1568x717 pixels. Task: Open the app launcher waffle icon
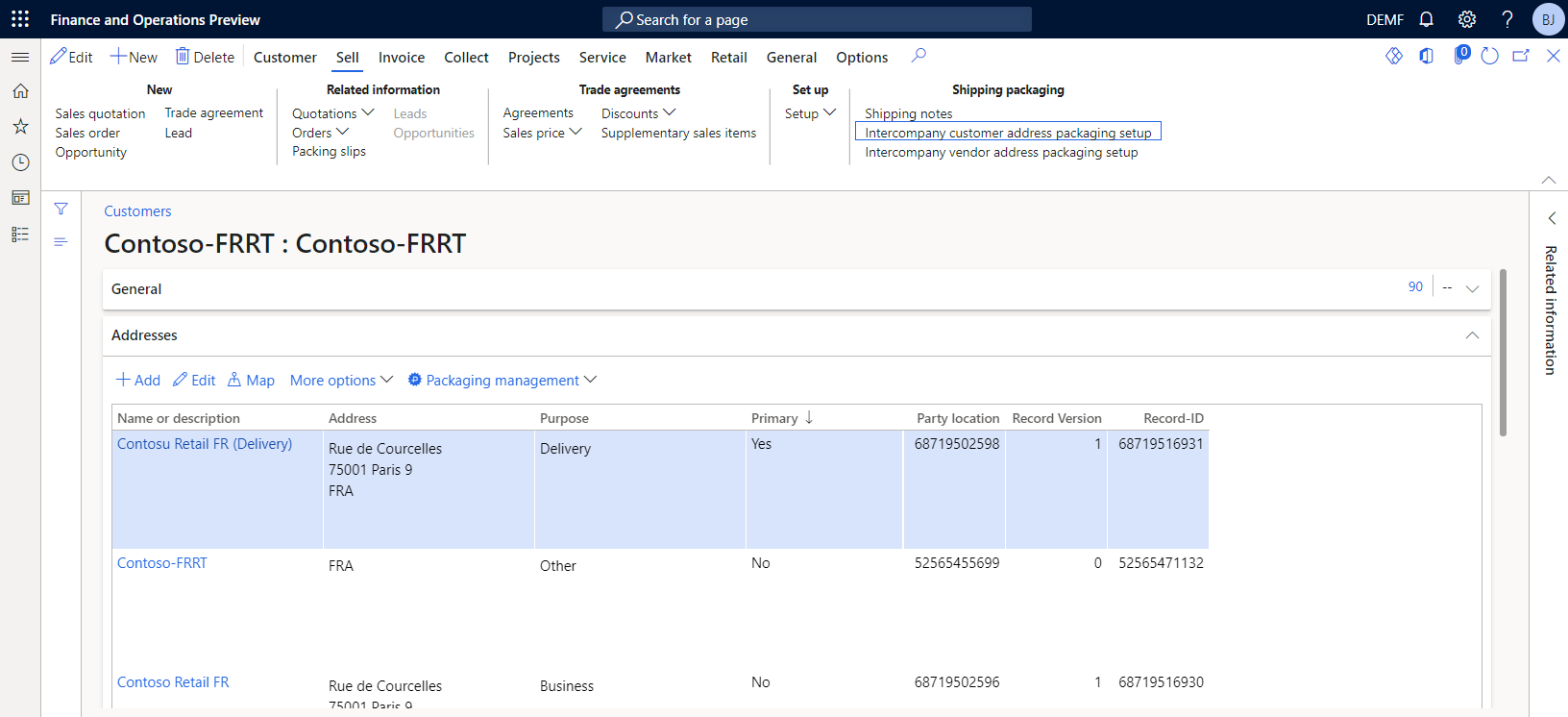click(x=20, y=19)
